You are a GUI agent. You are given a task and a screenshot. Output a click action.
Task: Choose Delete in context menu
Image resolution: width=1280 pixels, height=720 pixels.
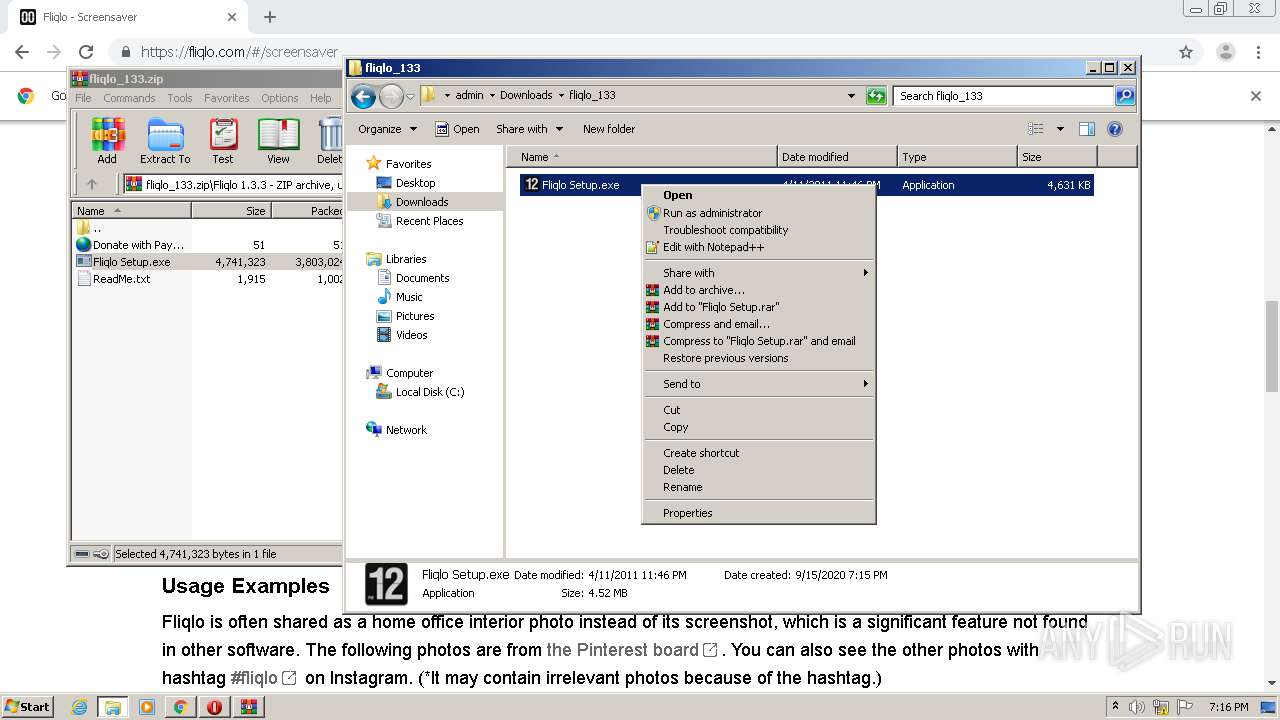coord(760,470)
